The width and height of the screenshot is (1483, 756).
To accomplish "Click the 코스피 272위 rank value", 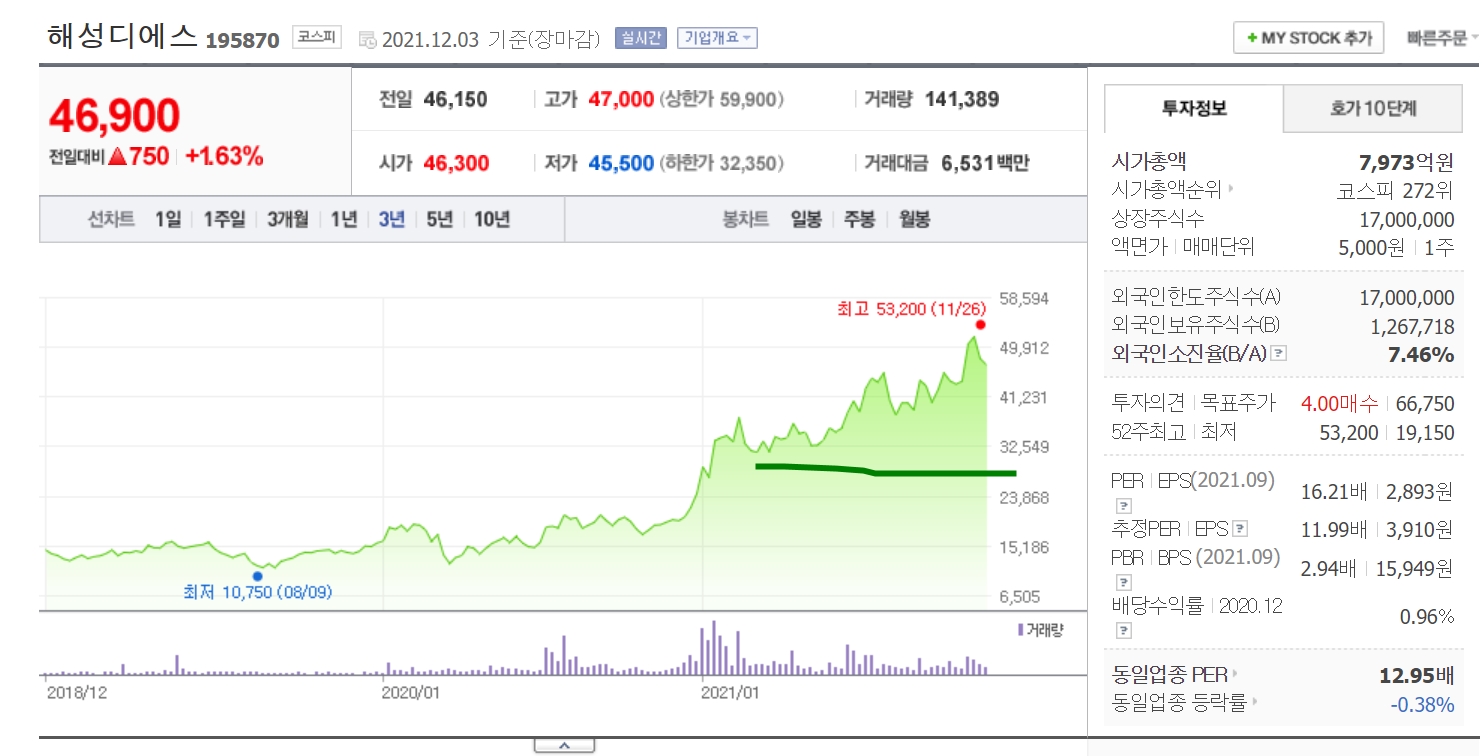I will 1396,190.
